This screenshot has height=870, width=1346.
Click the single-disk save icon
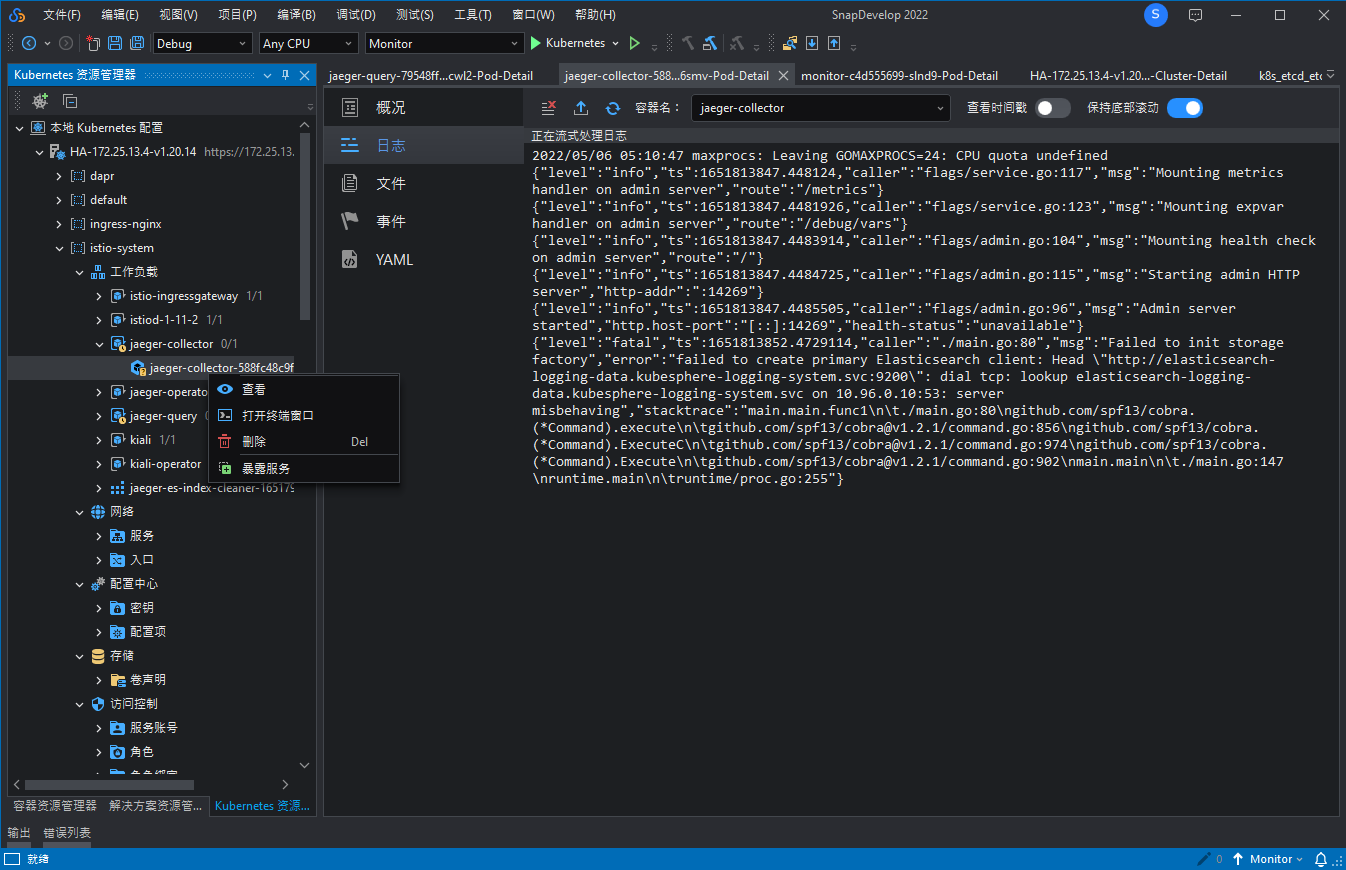coord(114,43)
